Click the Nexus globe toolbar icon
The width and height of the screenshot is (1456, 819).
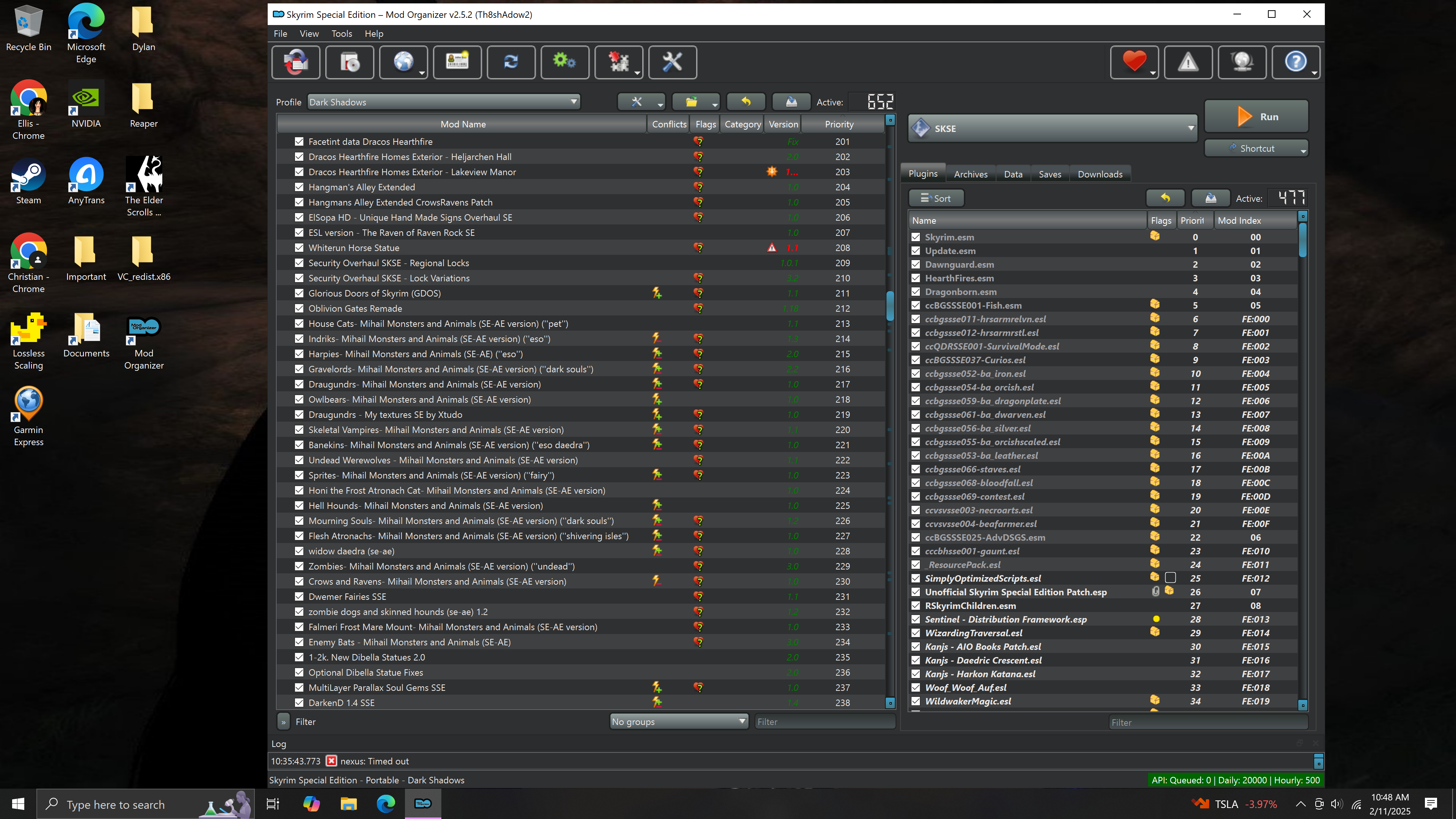403,62
